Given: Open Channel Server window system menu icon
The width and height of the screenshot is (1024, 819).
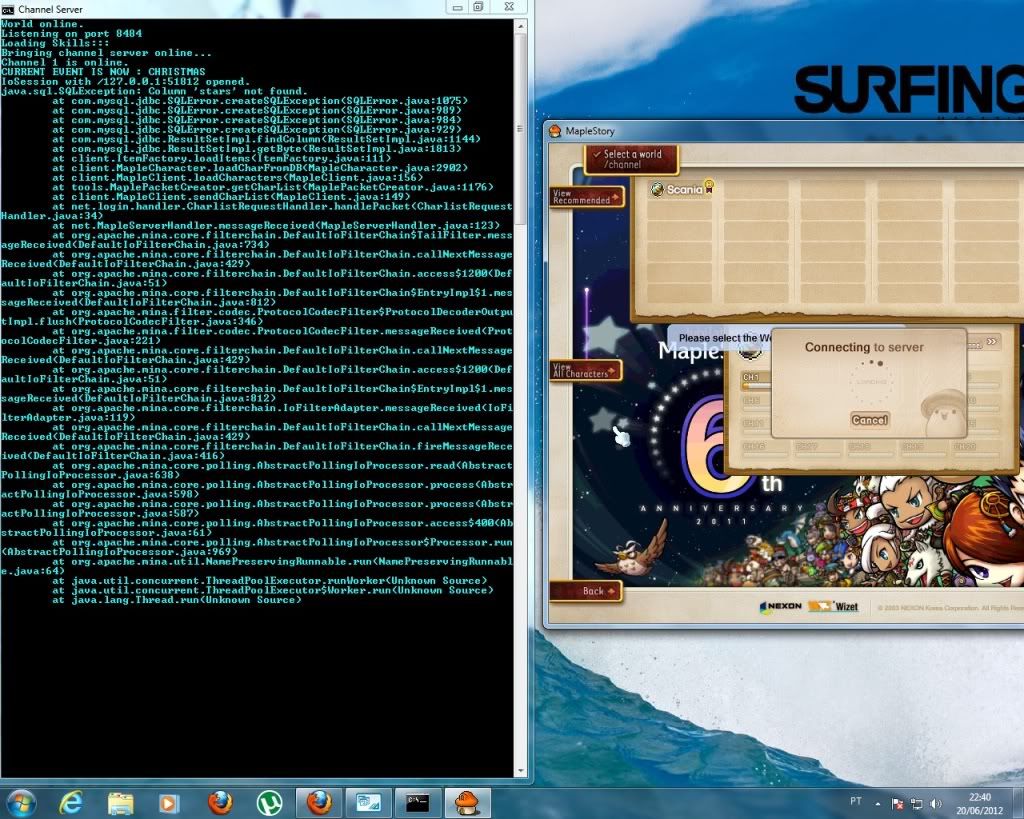Looking at the screenshot, I should pyautogui.click(x=8, y=8).
